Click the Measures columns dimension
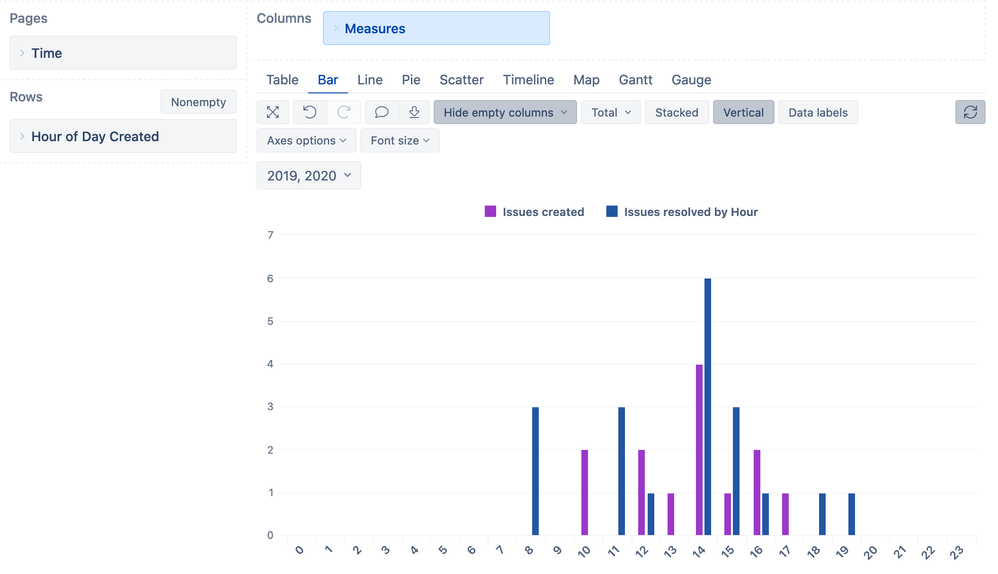998x574 pixels. tap(436, 29)
